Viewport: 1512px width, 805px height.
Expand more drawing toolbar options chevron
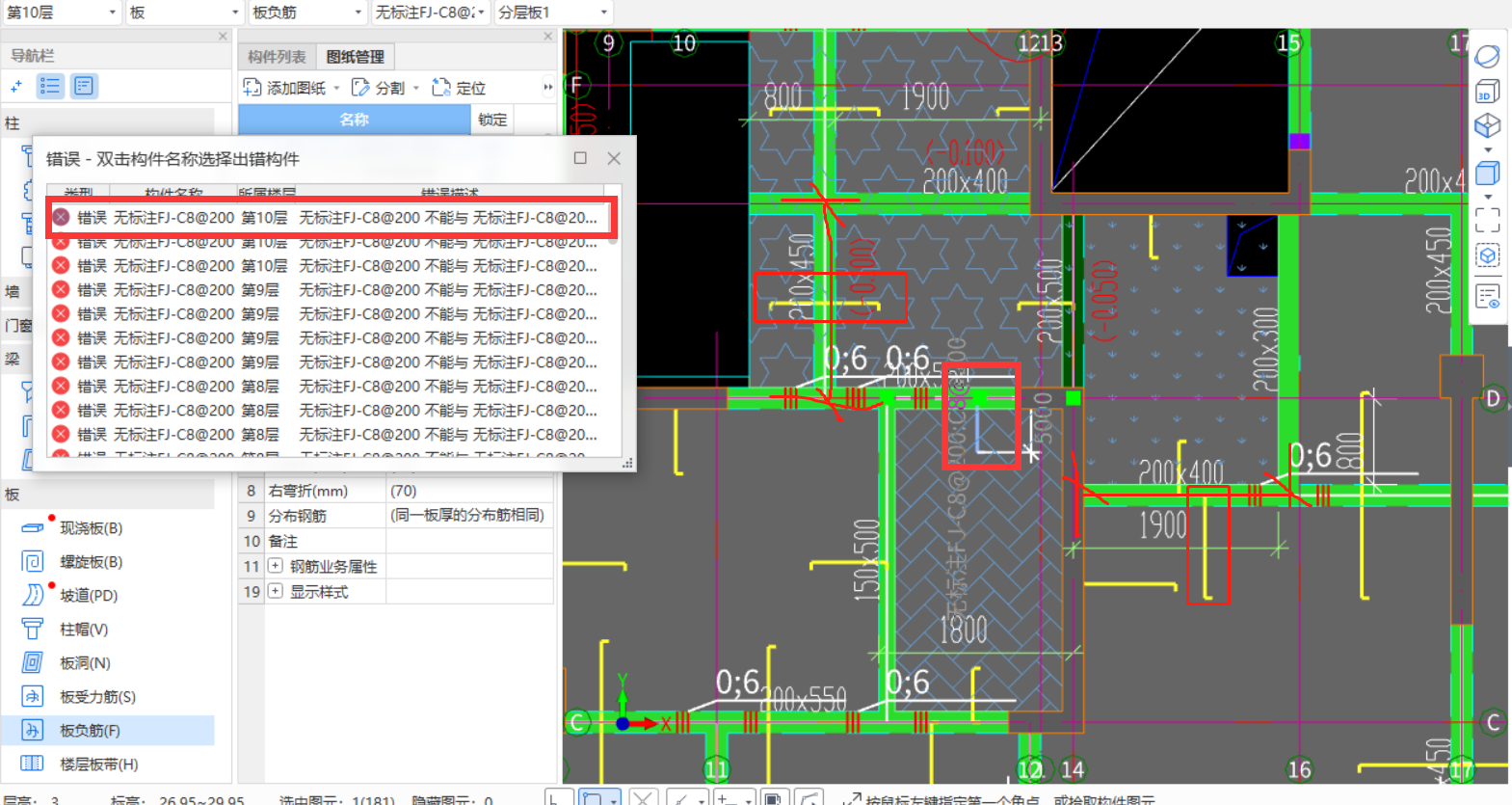coord(547,88)
